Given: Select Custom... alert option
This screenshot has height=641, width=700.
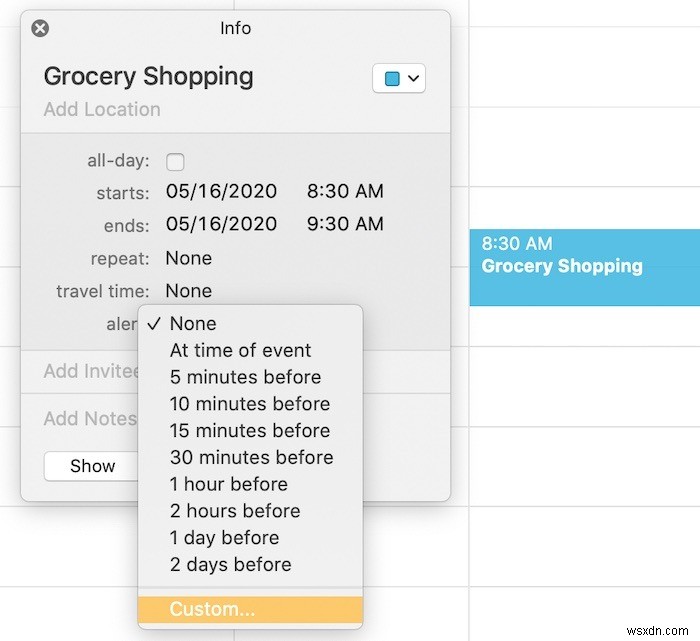Looking at the screenshot, I should [x=211, y=609].
